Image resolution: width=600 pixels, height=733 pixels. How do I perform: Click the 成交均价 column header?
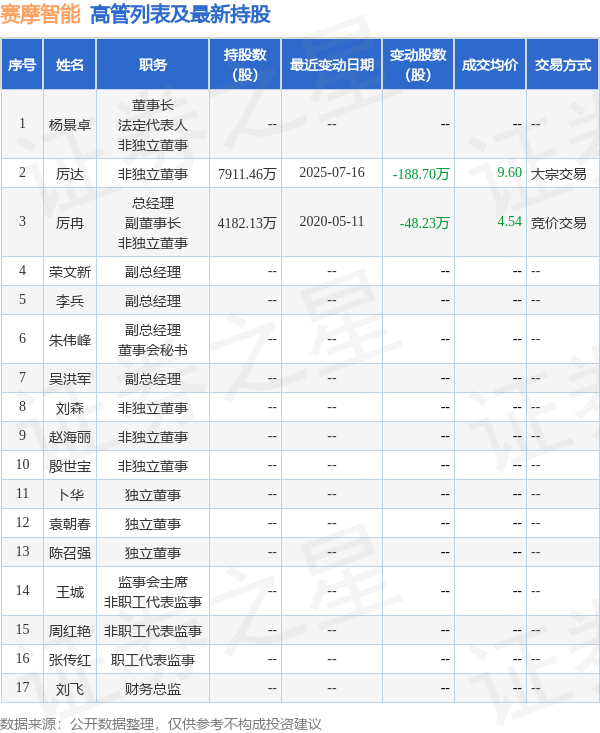[x=490, y=65]
